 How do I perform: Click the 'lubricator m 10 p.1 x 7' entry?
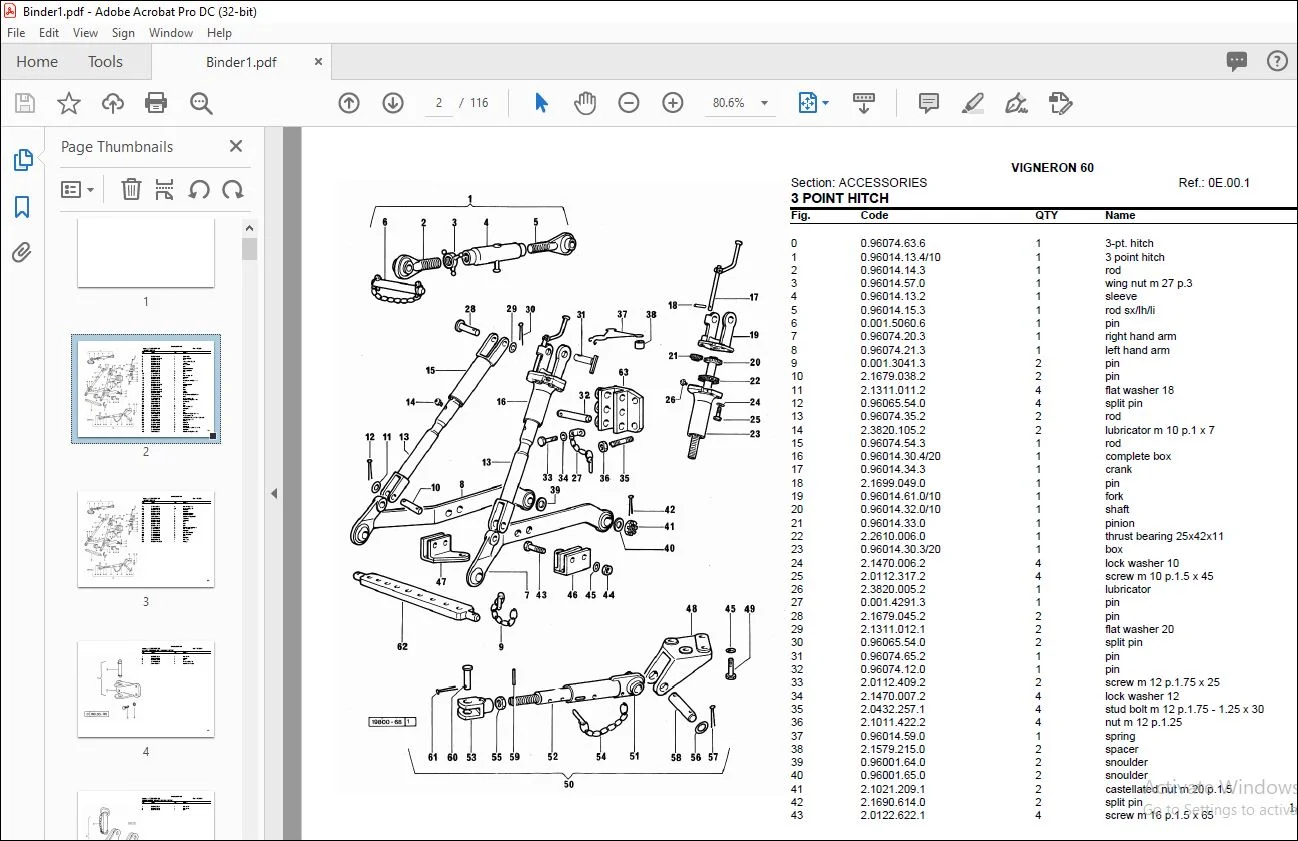(1160, 430)
